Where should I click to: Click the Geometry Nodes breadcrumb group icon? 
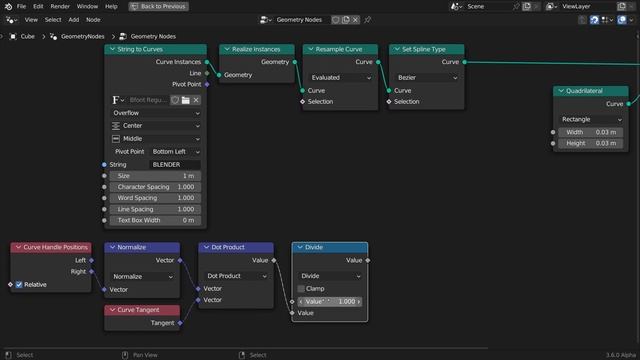pos(123,36)
